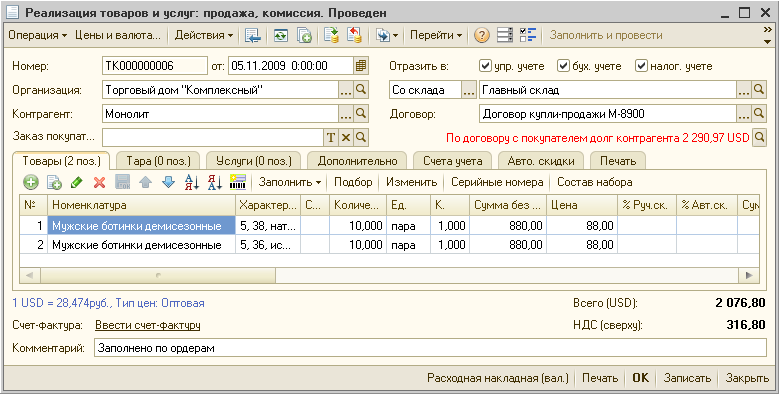Screen dimensions: 779x394
Task: Sort rows descending Я-А
Action: (215, 182)
